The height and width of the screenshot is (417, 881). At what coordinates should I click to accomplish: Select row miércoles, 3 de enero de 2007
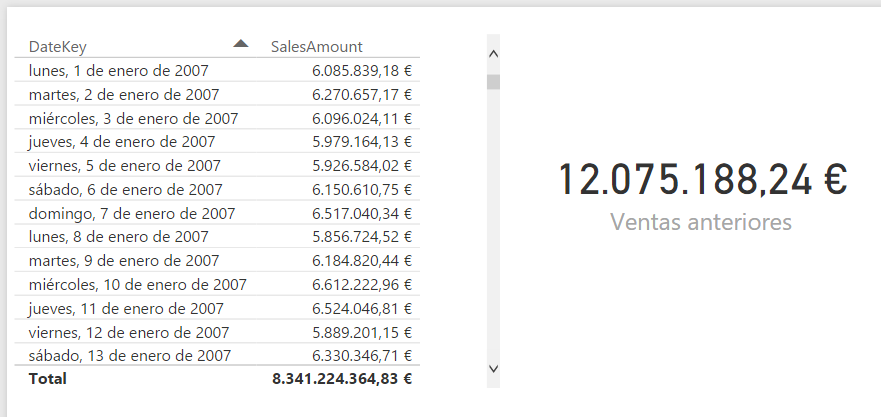point(217,118)
